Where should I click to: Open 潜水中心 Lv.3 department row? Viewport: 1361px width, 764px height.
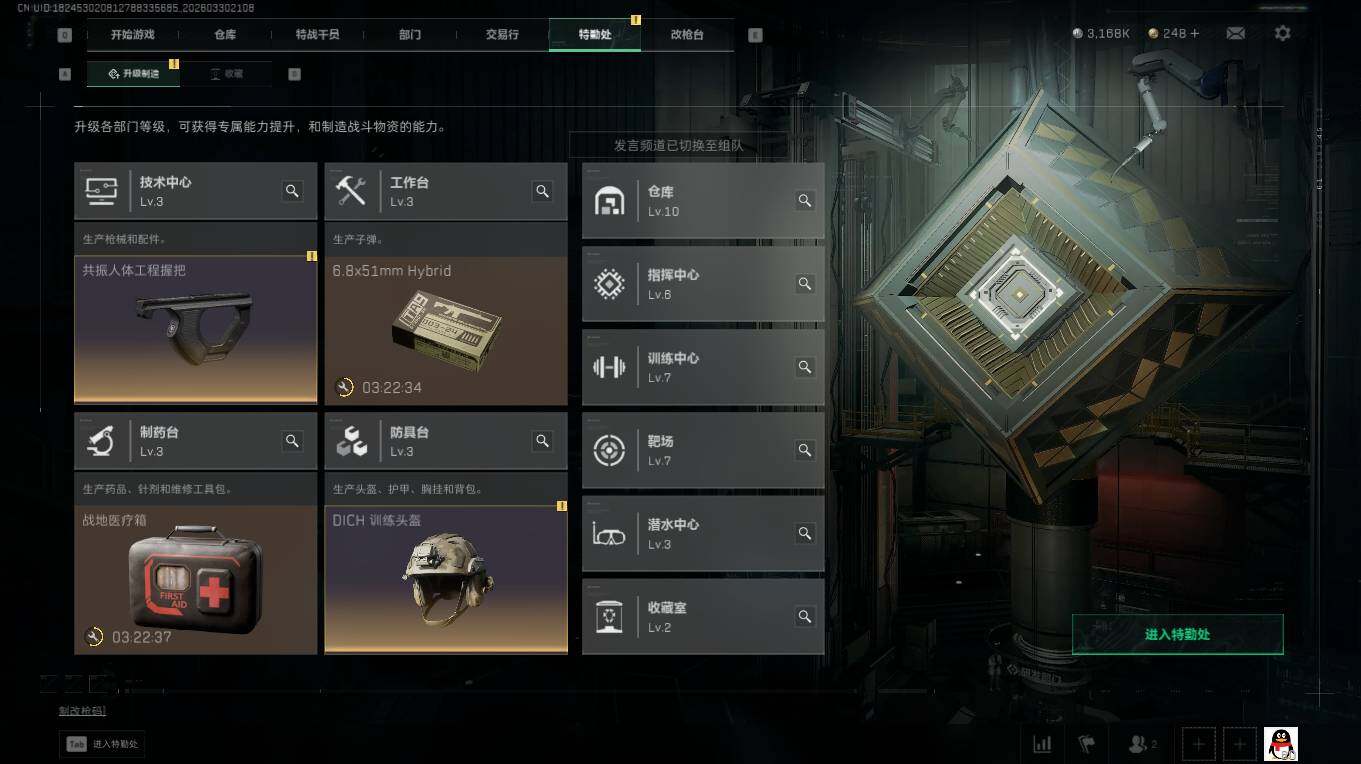pos(703,533)
